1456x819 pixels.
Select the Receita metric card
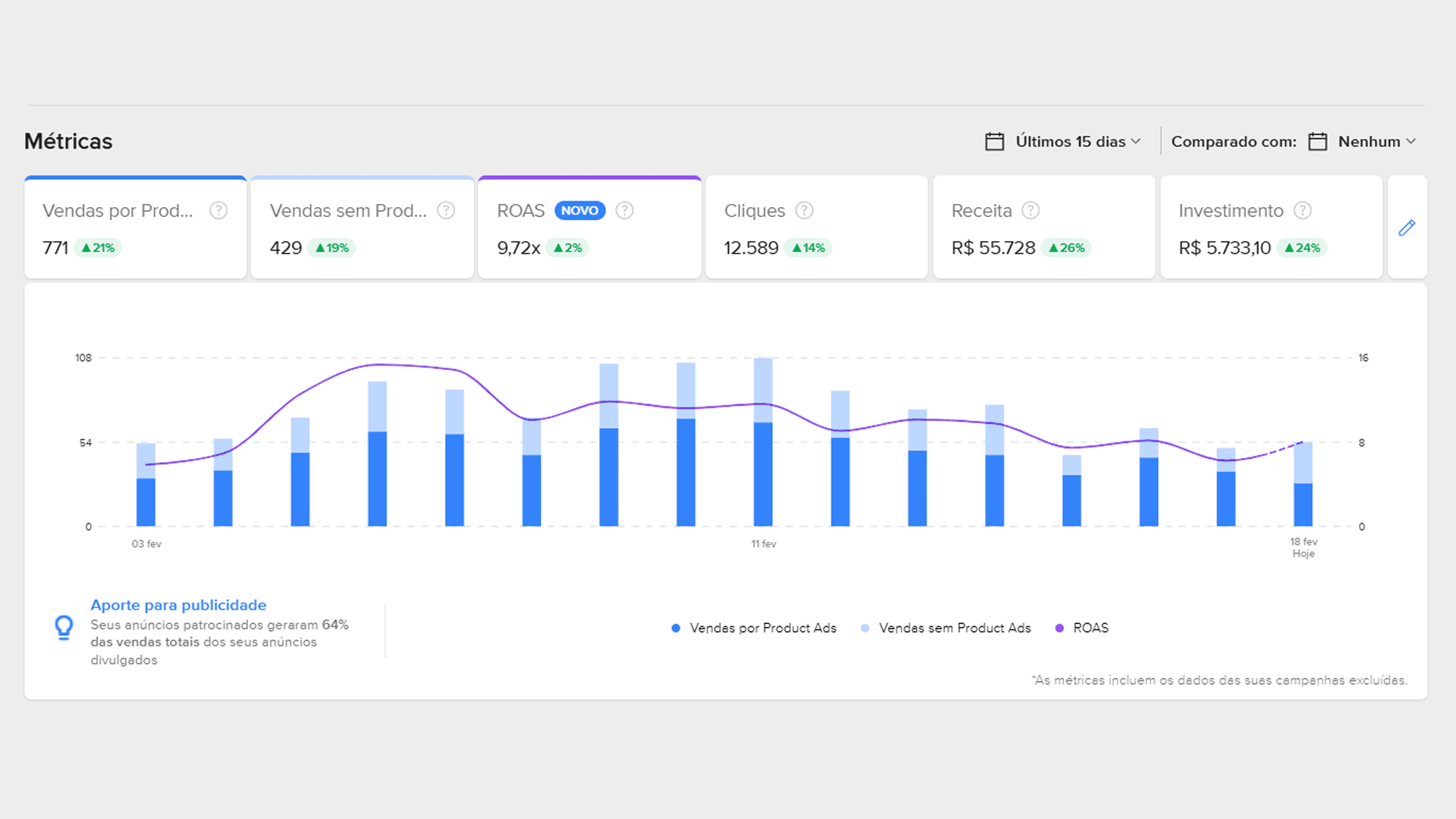[x=1043, y=227]
